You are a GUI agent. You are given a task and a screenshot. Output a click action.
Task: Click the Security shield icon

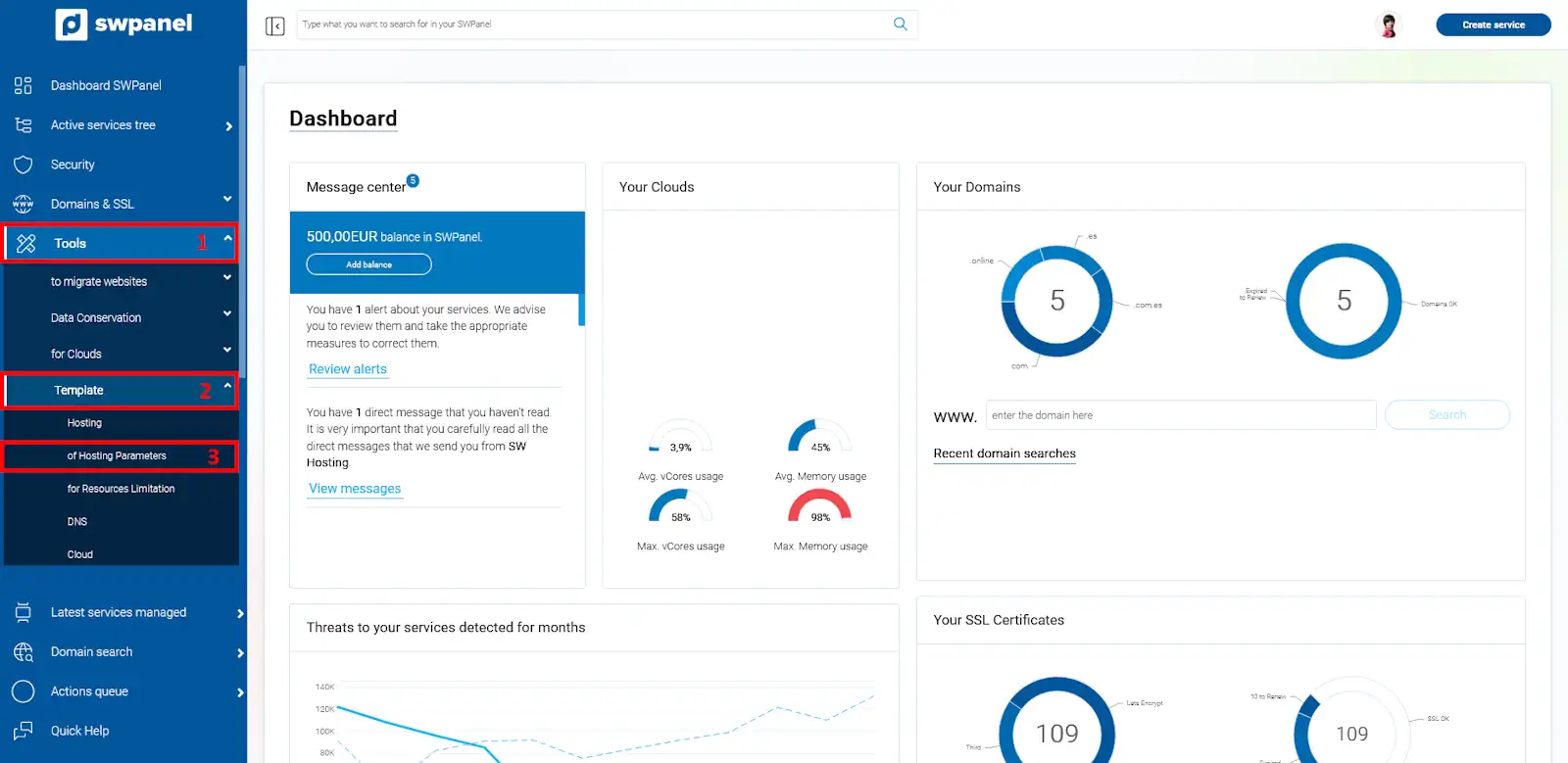[24, 165]
